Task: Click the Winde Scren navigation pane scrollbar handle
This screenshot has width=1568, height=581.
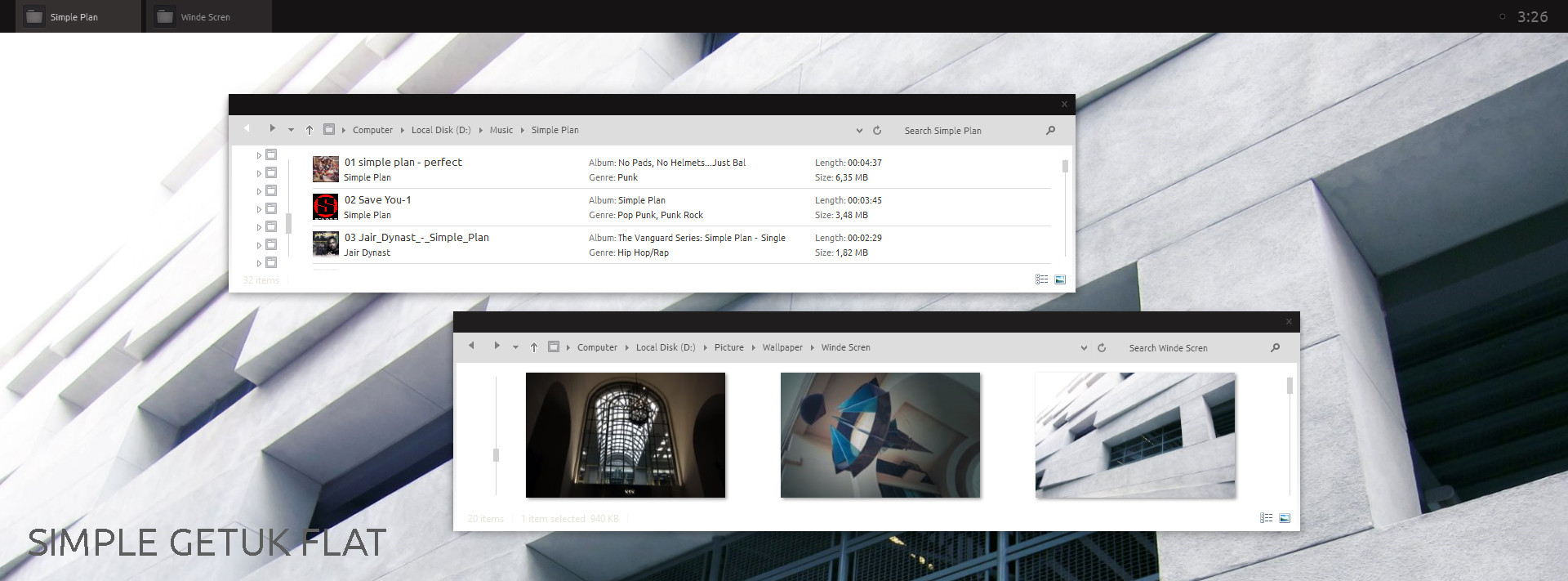Action: [496, 455]
